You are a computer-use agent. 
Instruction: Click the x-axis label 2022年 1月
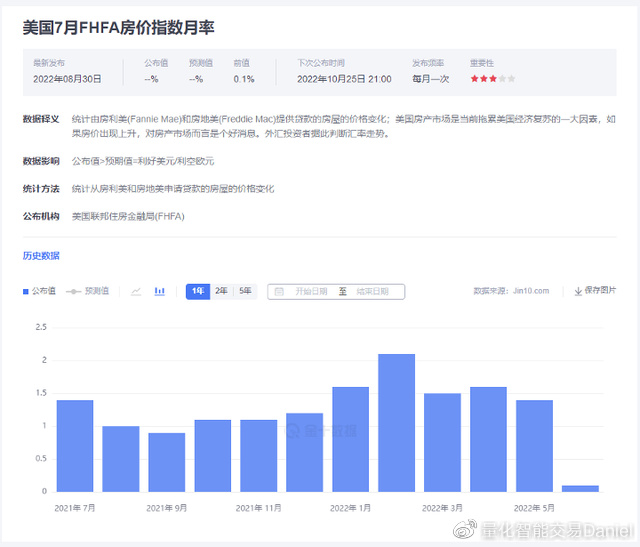pos(350,508)
